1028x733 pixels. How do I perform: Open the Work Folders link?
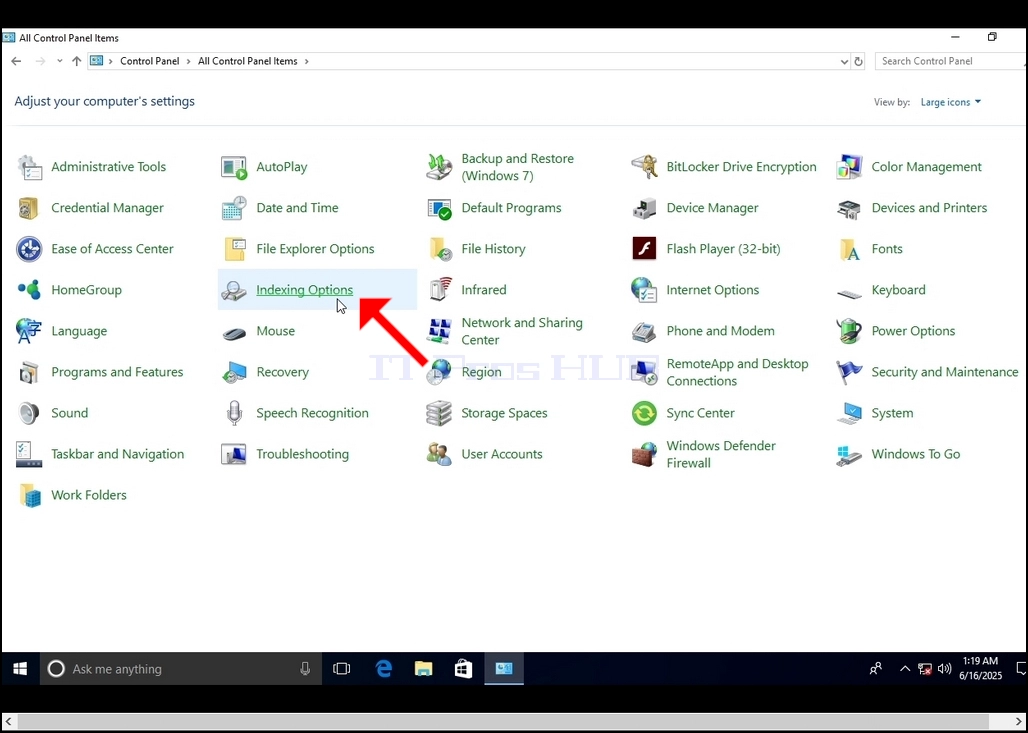(x=89, y=495)
